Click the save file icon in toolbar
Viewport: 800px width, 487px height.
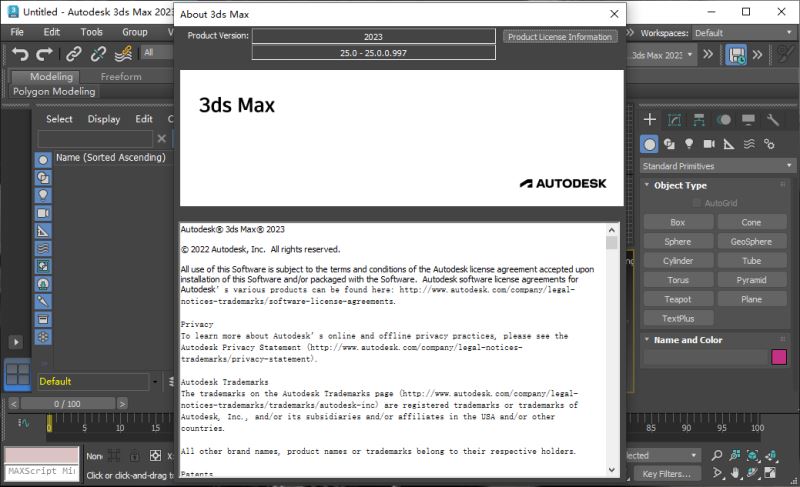click(736, 55)
